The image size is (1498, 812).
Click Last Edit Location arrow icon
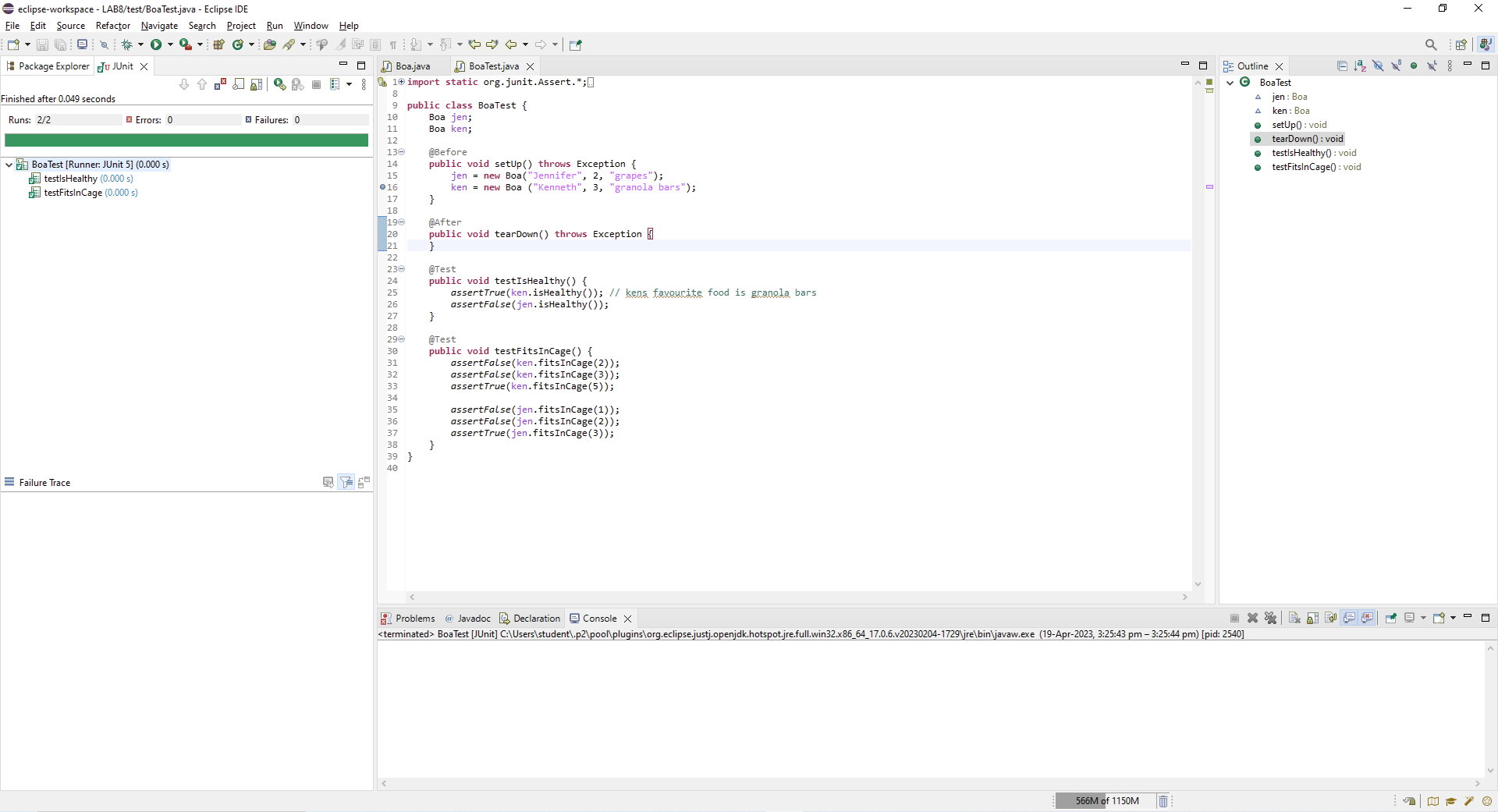click(474, 44)
